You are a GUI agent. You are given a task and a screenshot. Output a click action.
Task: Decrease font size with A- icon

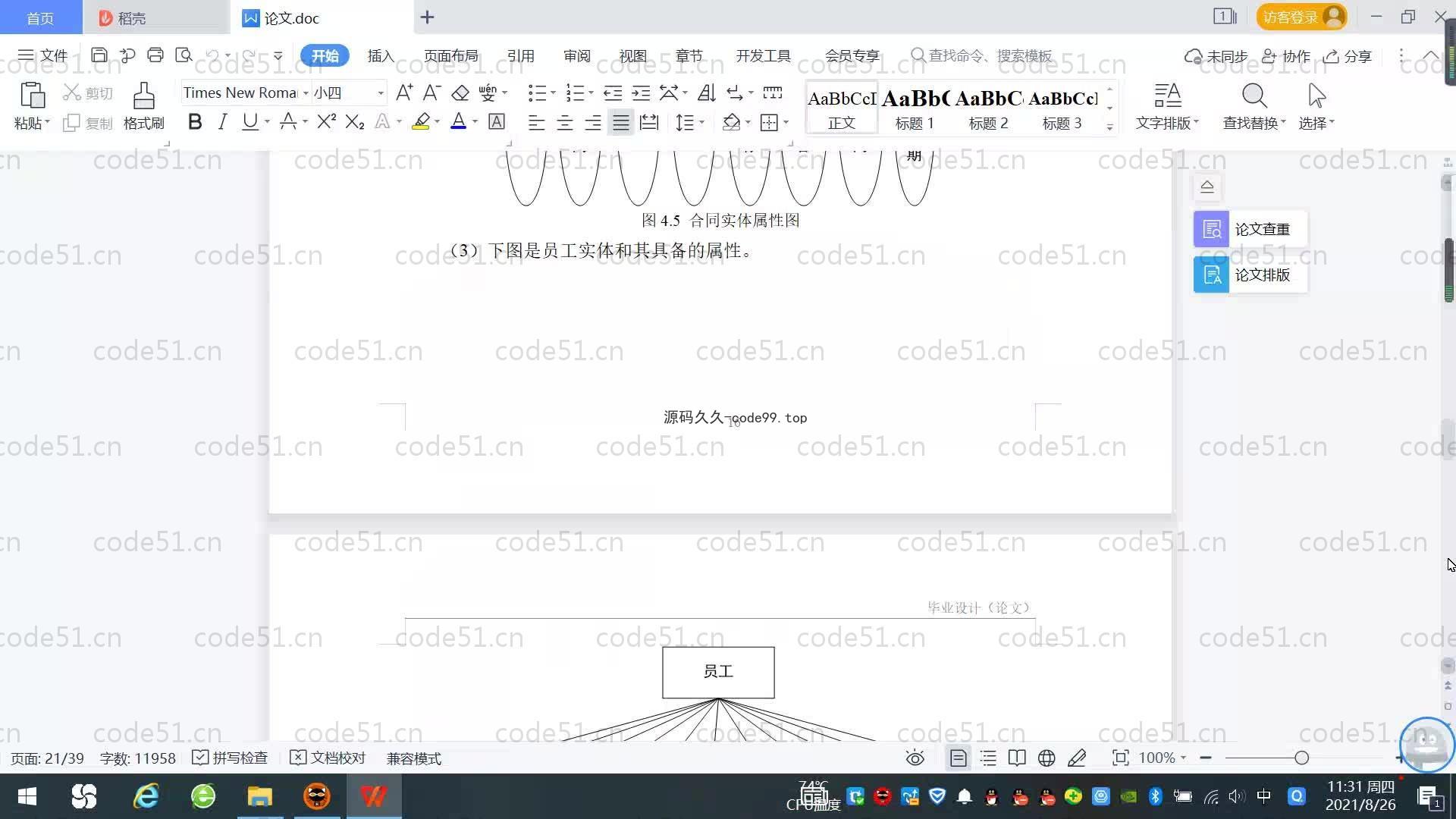click(x=431, y=93)
